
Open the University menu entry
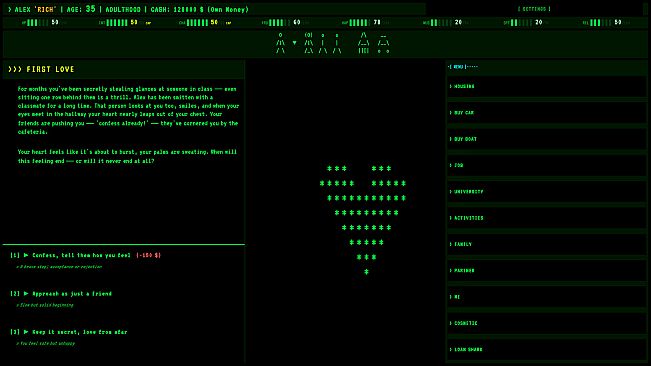point(546,192)
